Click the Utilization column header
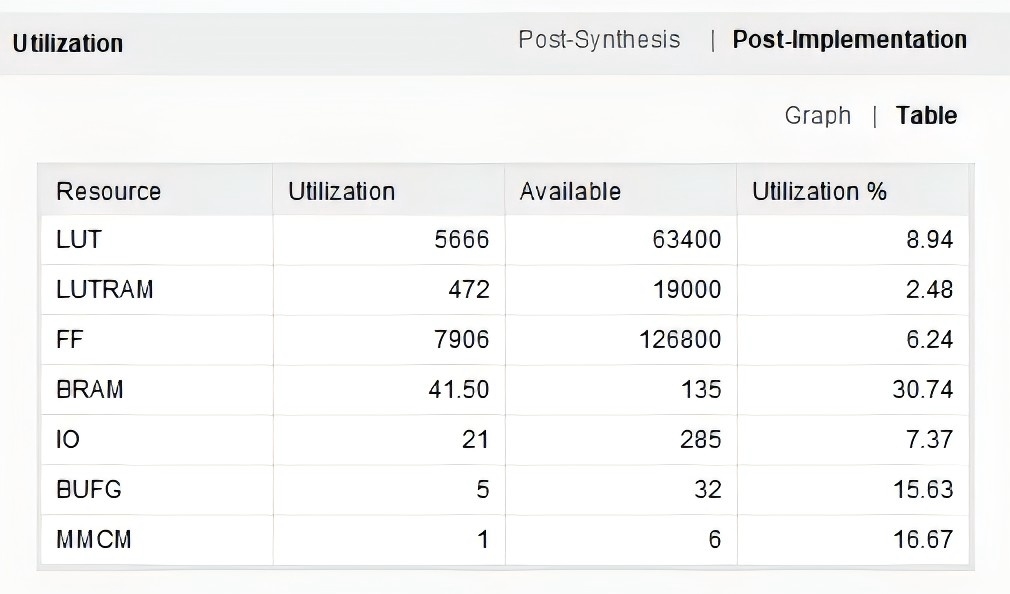 pyautogui.click(x=388, y=191)
